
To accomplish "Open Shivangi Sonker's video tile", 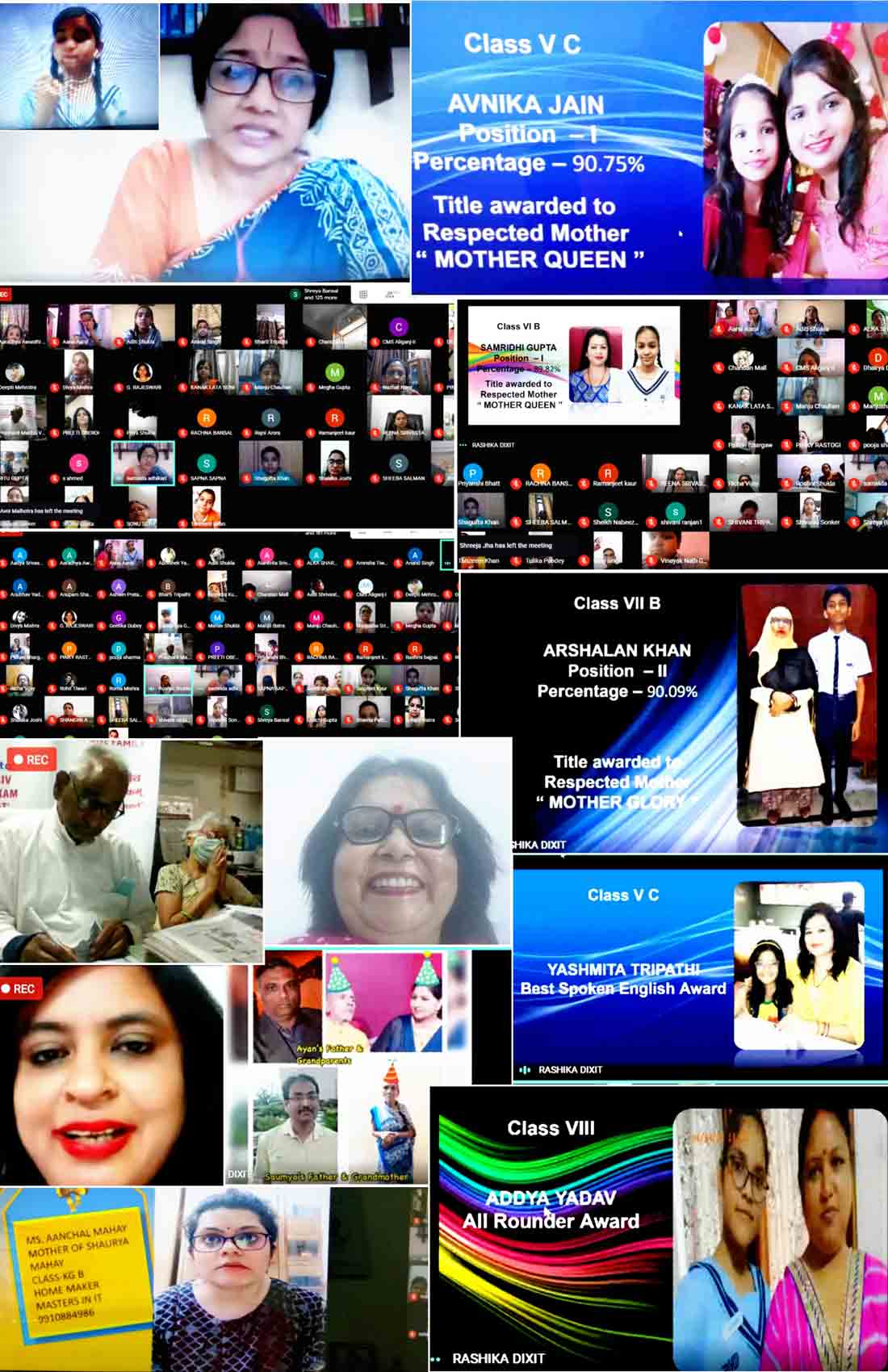I will (x=811, y=511).
